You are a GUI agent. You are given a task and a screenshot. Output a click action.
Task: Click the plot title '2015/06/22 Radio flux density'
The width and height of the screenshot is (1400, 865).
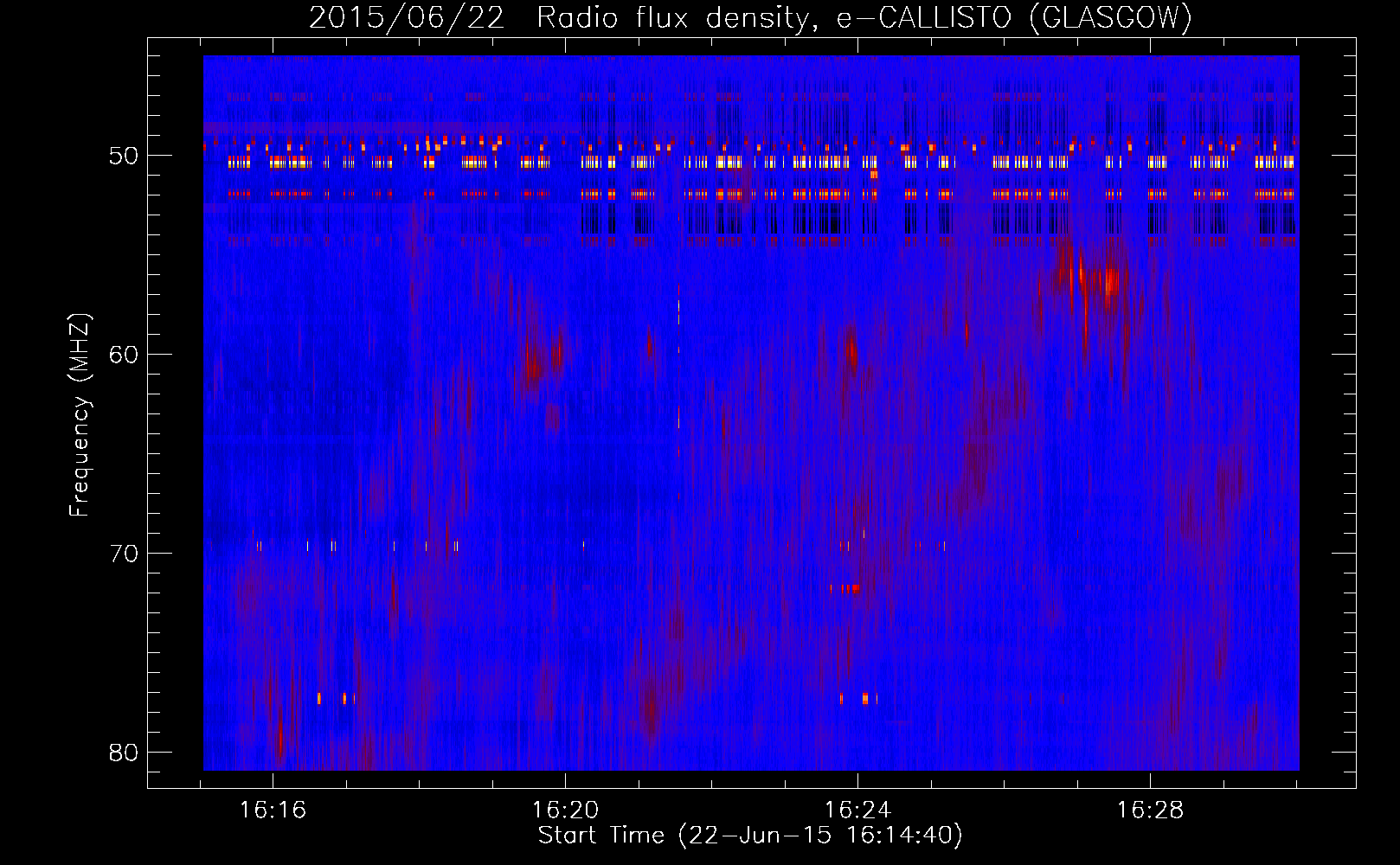[750, 17]
